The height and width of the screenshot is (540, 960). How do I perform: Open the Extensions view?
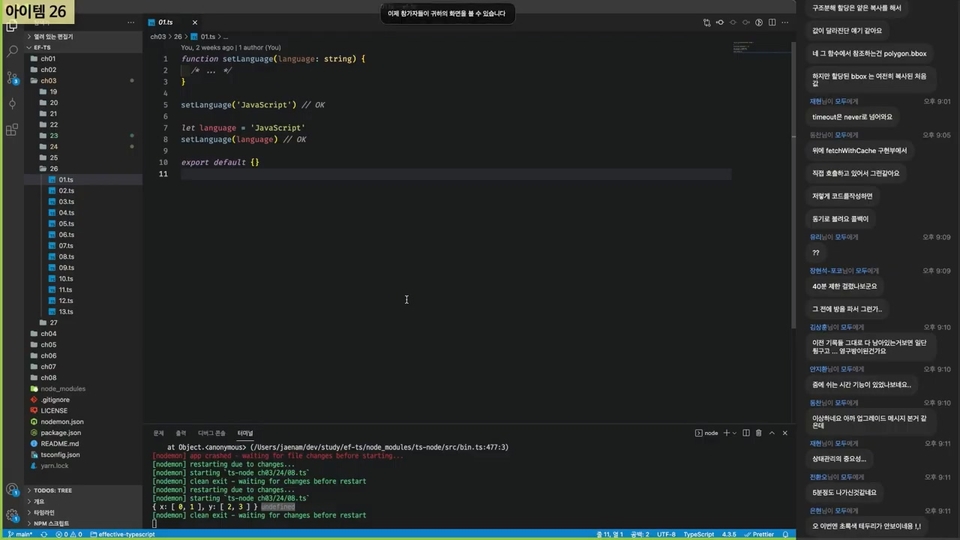pos(12,130)
